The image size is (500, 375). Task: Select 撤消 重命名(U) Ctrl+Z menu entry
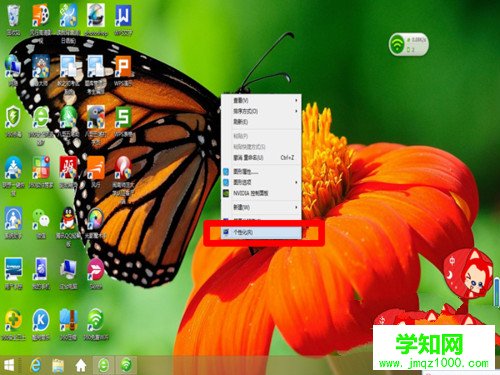[262, 157]
